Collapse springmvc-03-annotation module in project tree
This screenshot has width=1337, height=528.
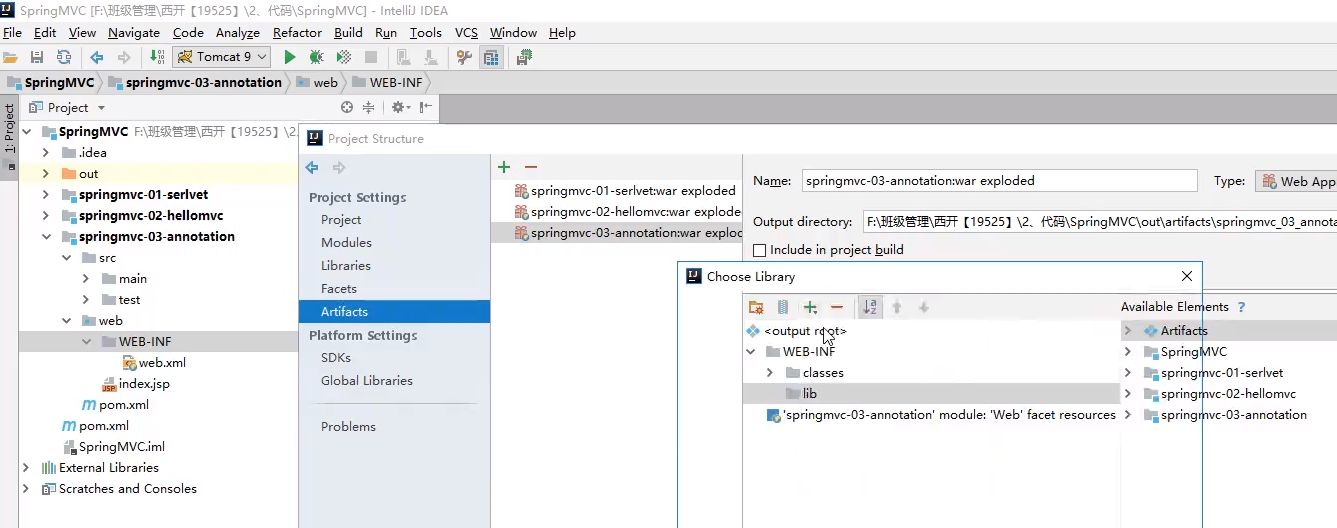(x=46, y=237)
